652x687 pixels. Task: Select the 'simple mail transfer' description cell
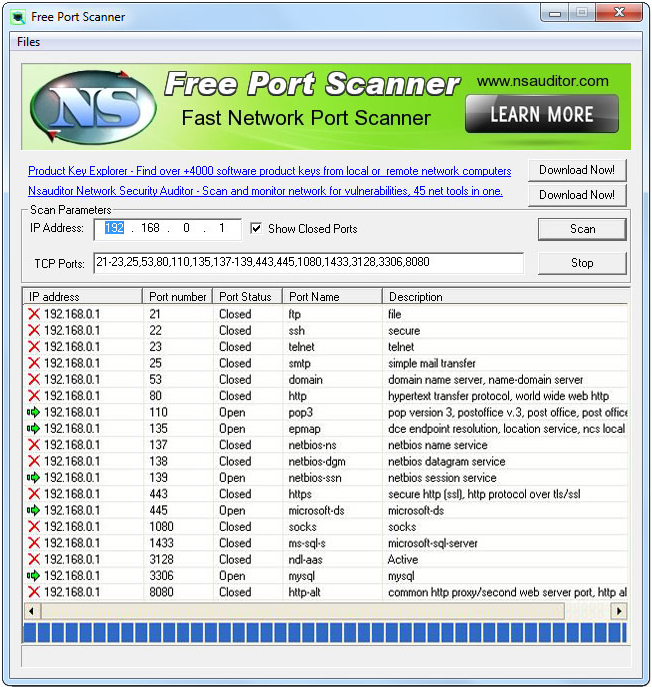(432, 363)
